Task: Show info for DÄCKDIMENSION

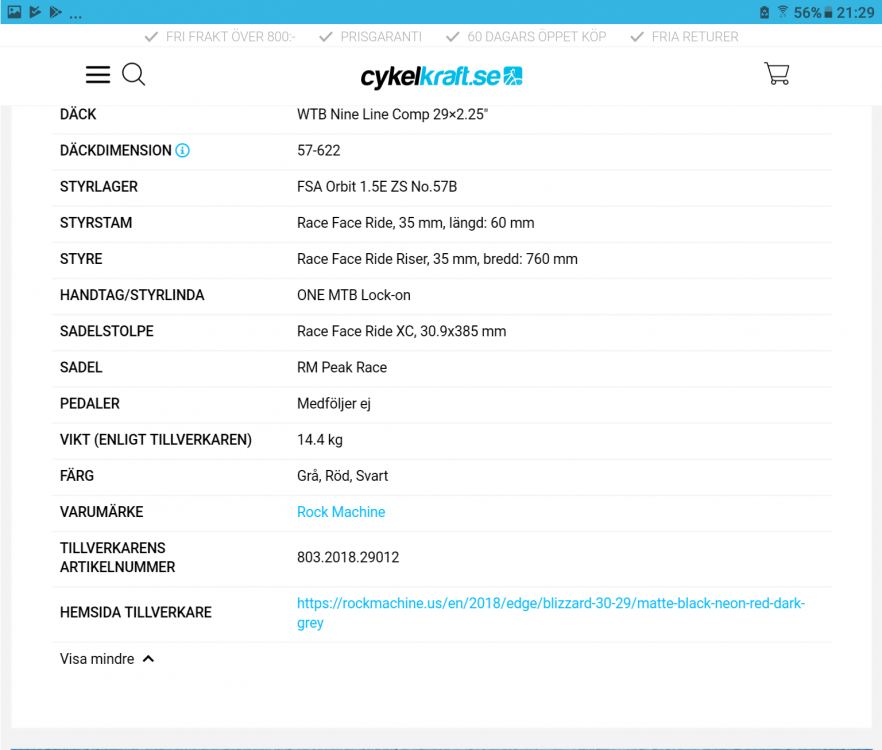Action: tap(182, 150)
